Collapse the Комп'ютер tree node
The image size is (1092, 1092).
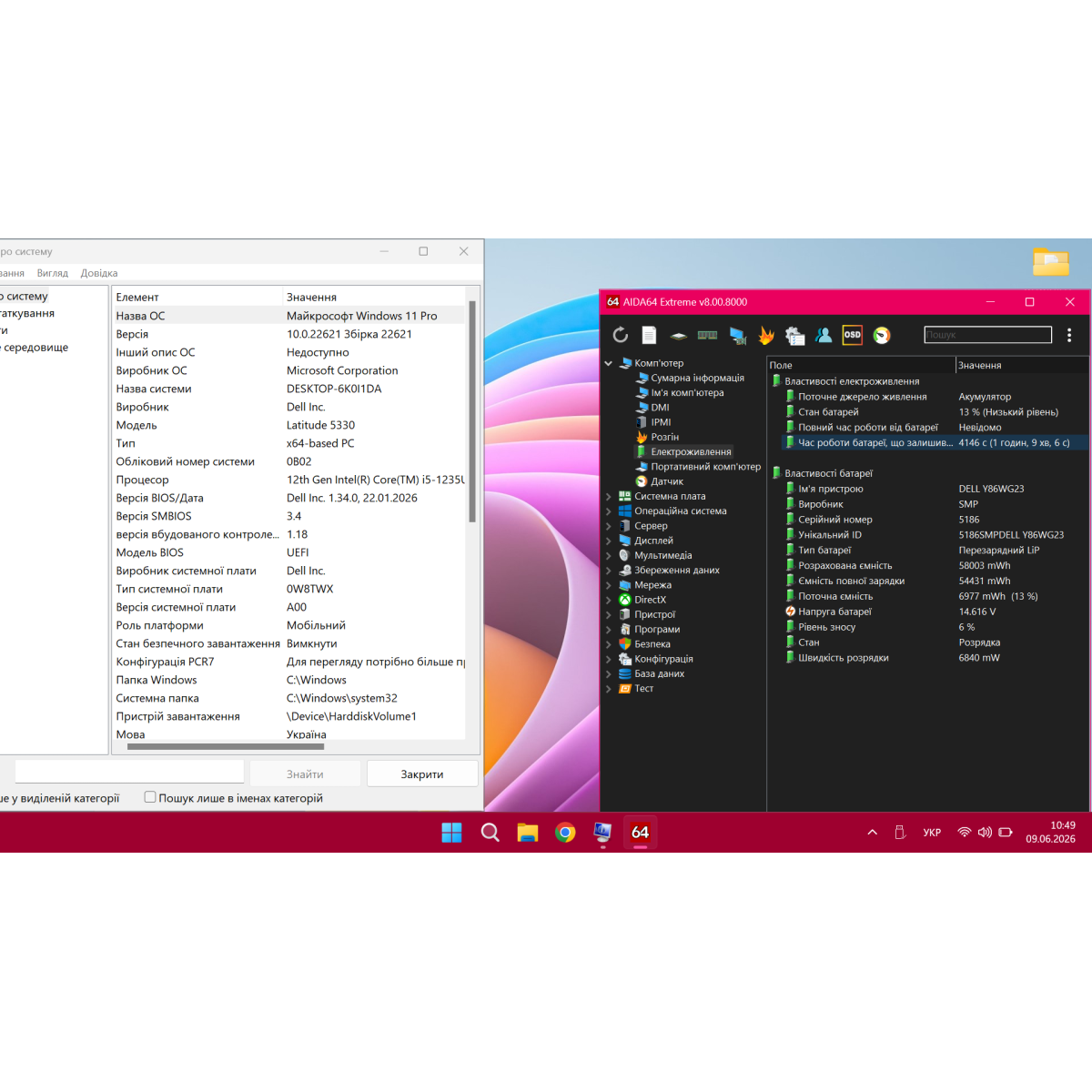[608, 363]
